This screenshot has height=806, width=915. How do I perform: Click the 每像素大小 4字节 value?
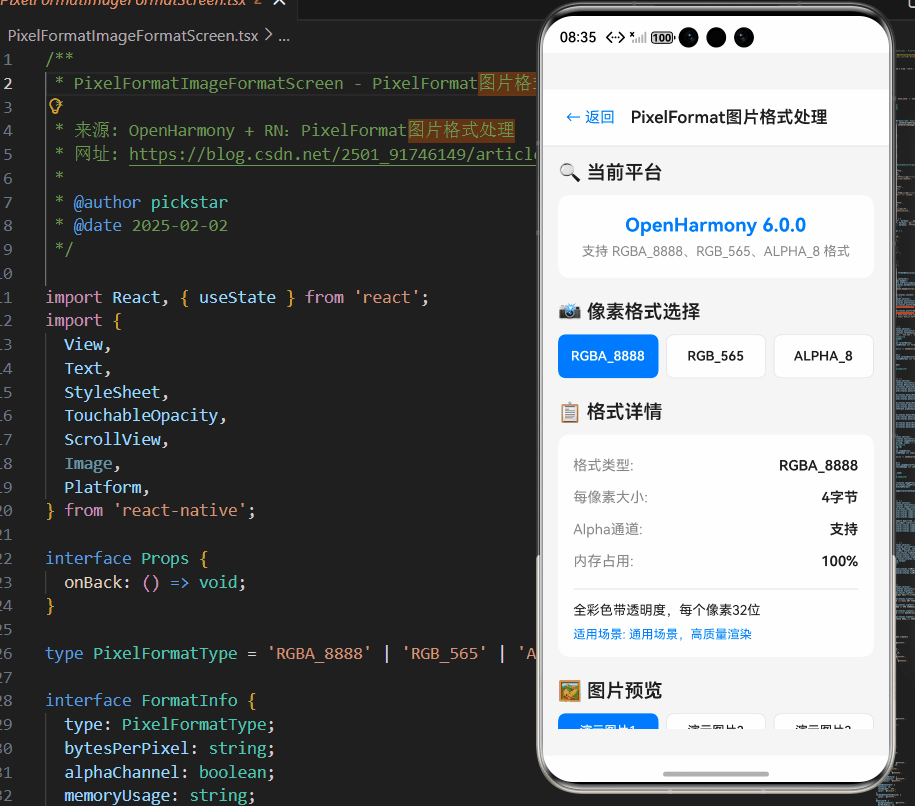pos(840,497)
